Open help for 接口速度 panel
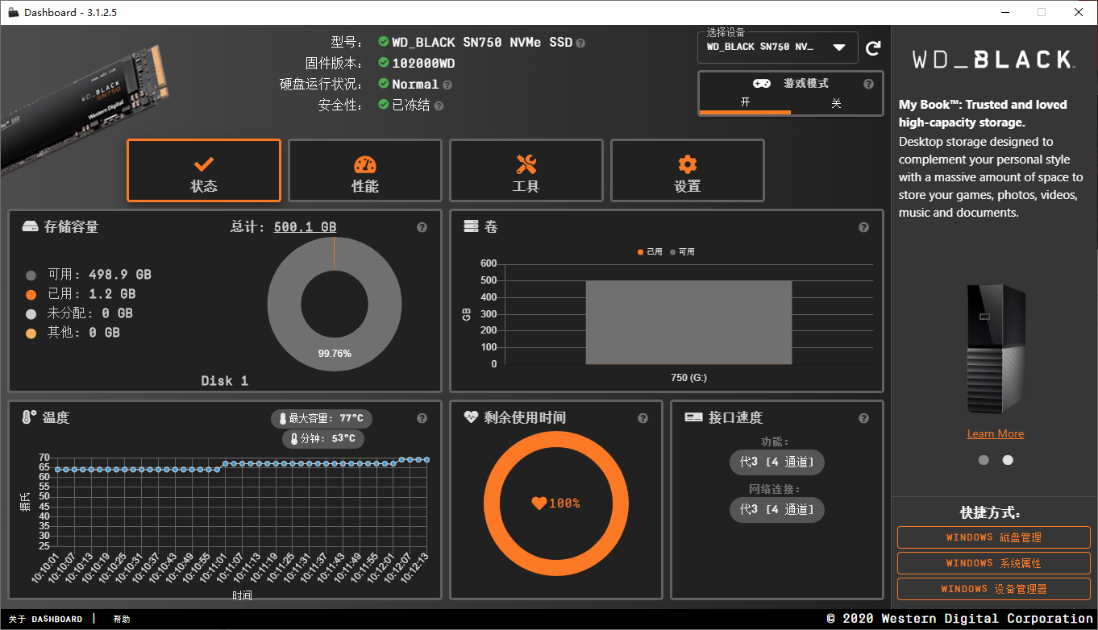1098x630 pixels. 863,418
